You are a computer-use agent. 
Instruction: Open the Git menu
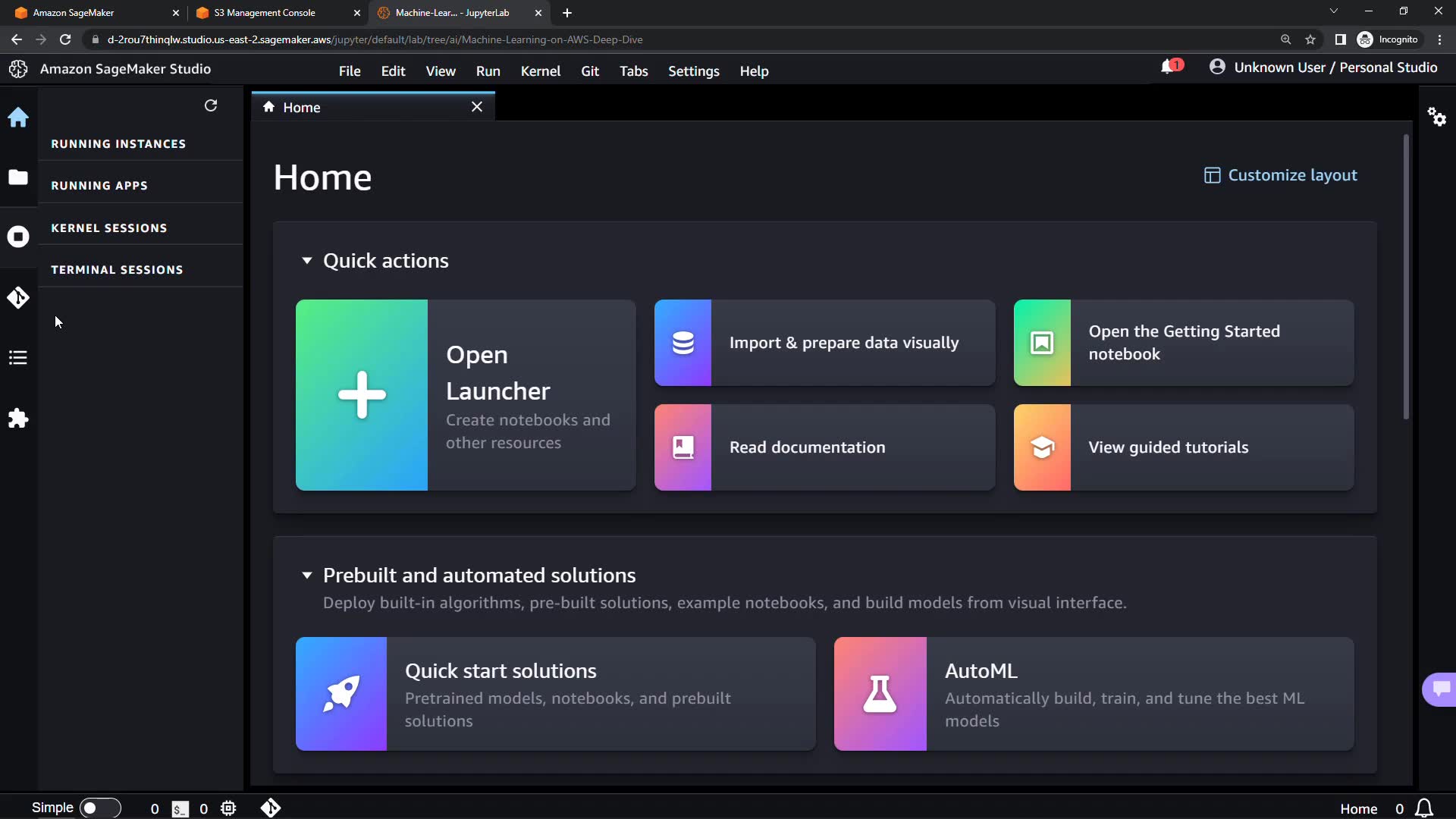pos(589,71)
